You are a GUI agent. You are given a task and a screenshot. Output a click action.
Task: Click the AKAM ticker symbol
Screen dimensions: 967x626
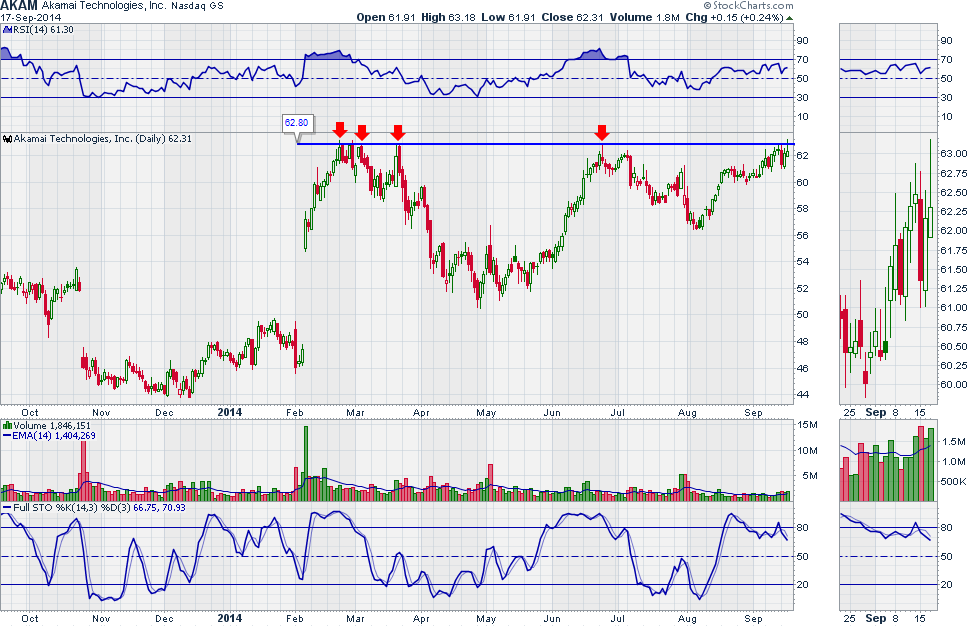coord(19,6)
